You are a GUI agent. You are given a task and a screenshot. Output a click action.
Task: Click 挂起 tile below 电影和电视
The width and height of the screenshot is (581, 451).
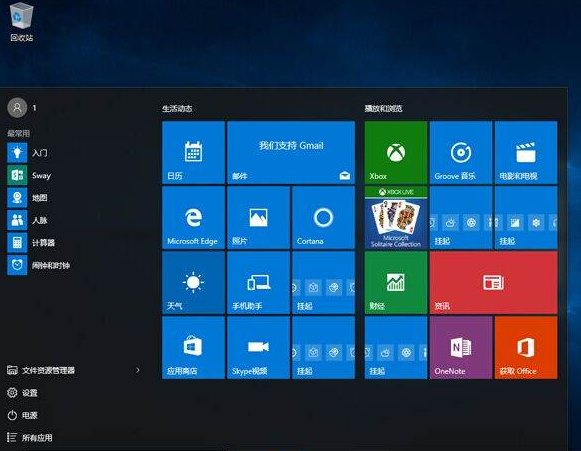[526, 218]
